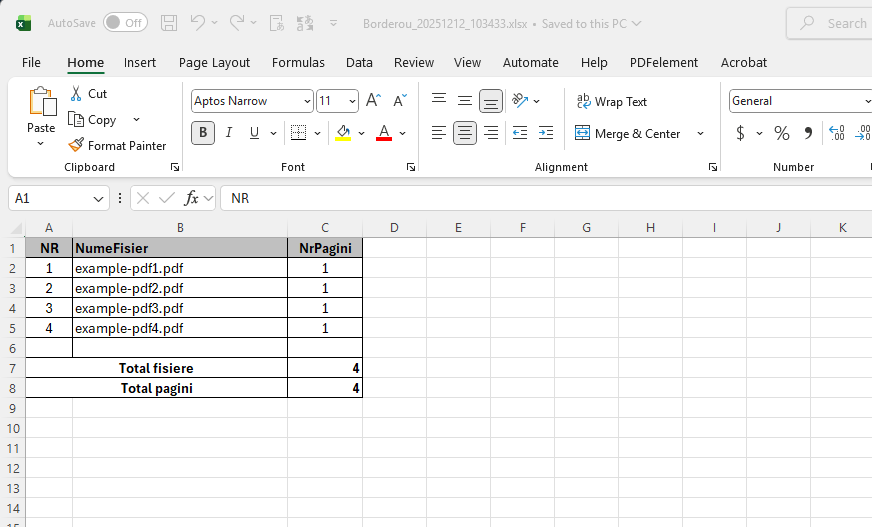Click the Enter checkmark in formula bar
The image size is (872, 527).
coord(166,198)
